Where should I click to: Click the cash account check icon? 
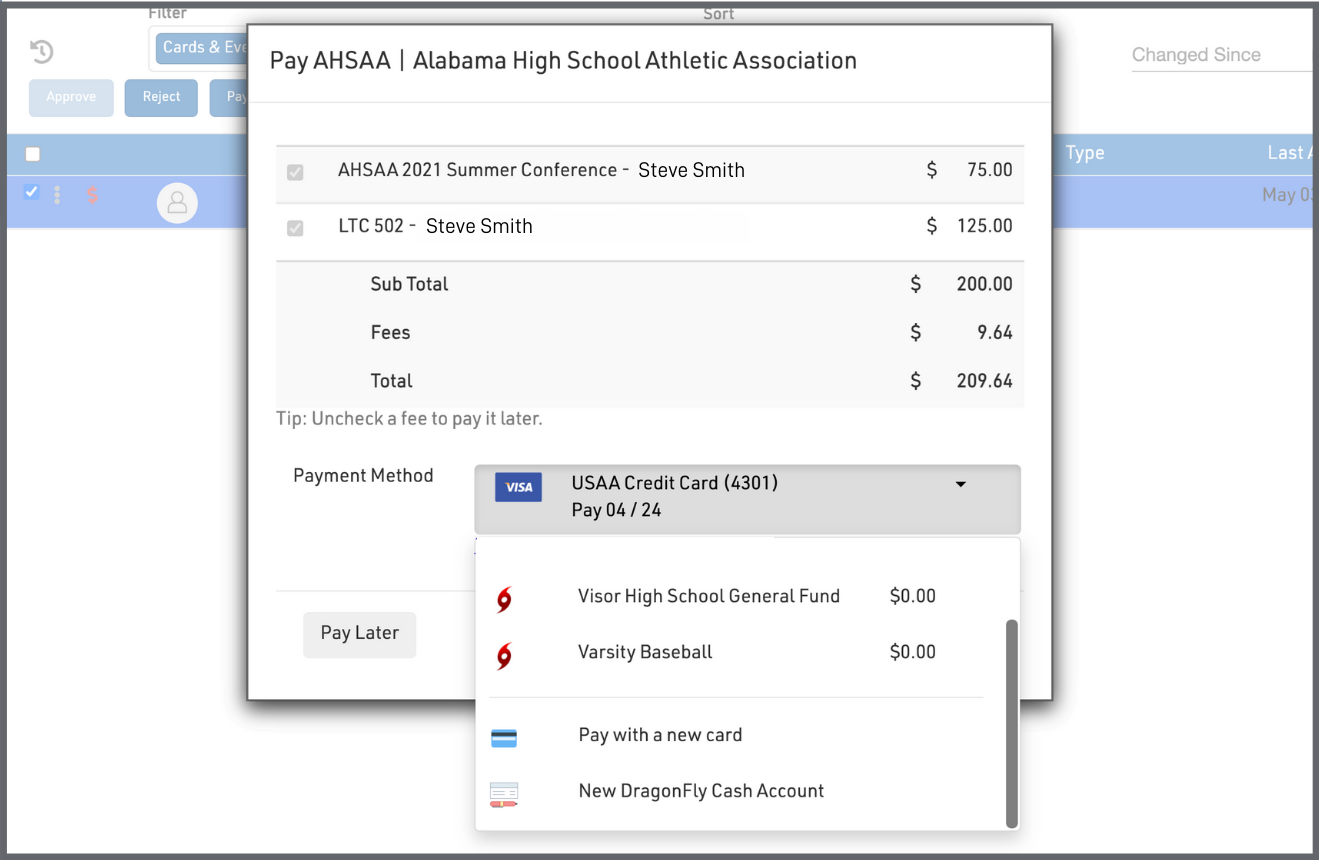coord(504,795)
